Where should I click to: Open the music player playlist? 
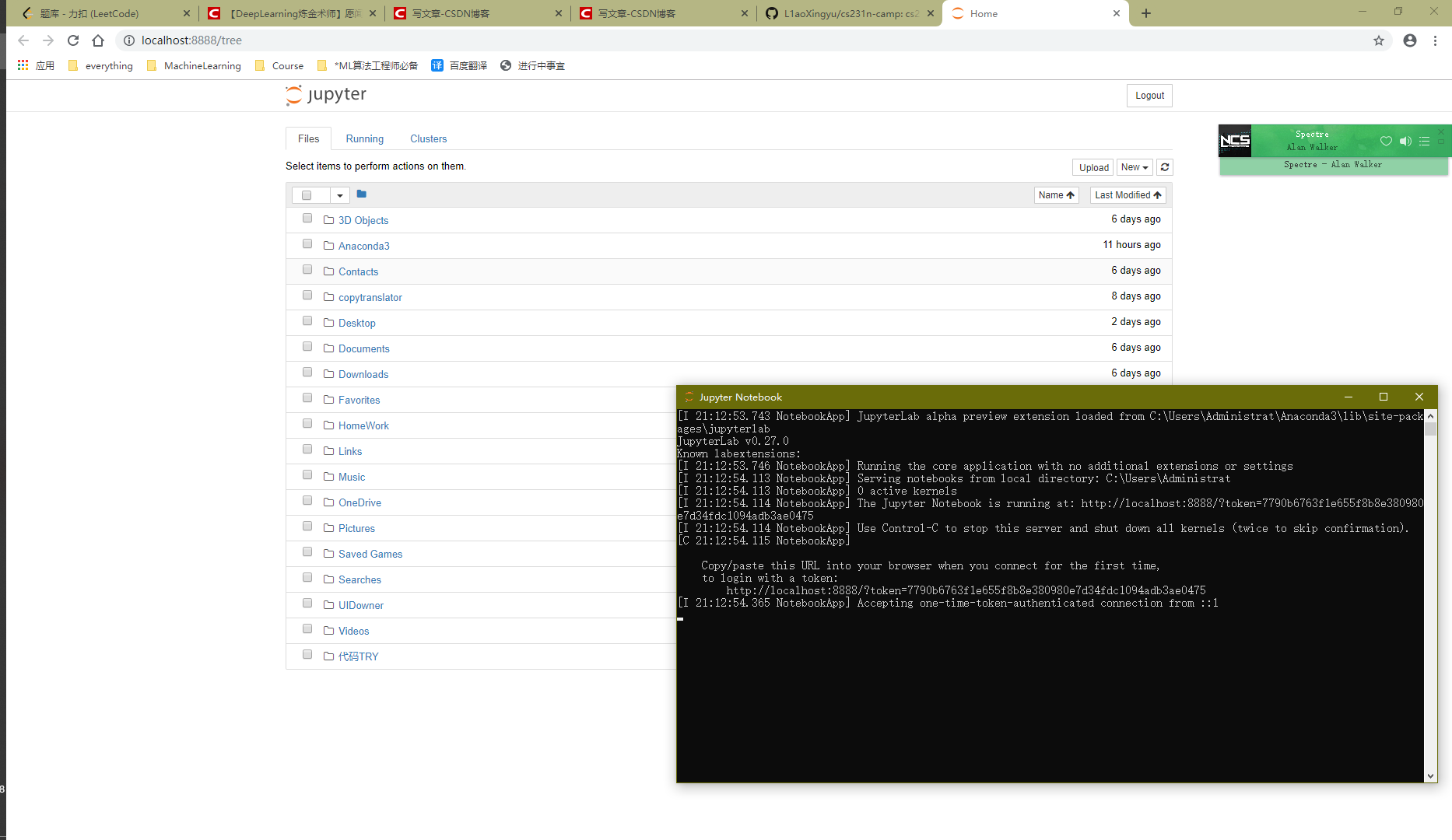point(1425,141)
